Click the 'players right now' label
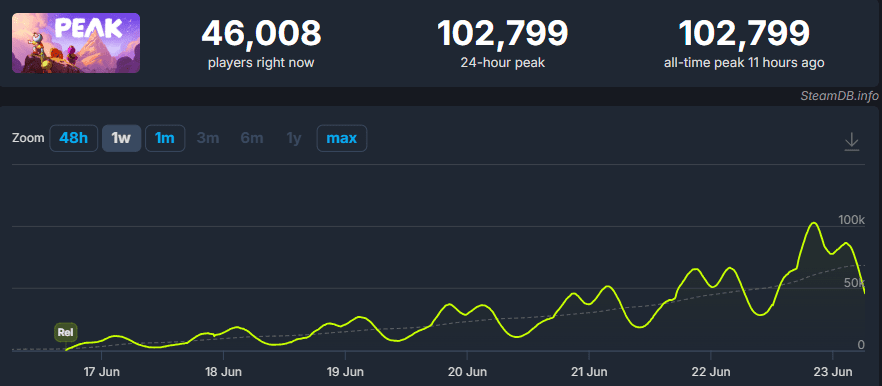The width and height of the screenshot is (882, 386). 261,62
